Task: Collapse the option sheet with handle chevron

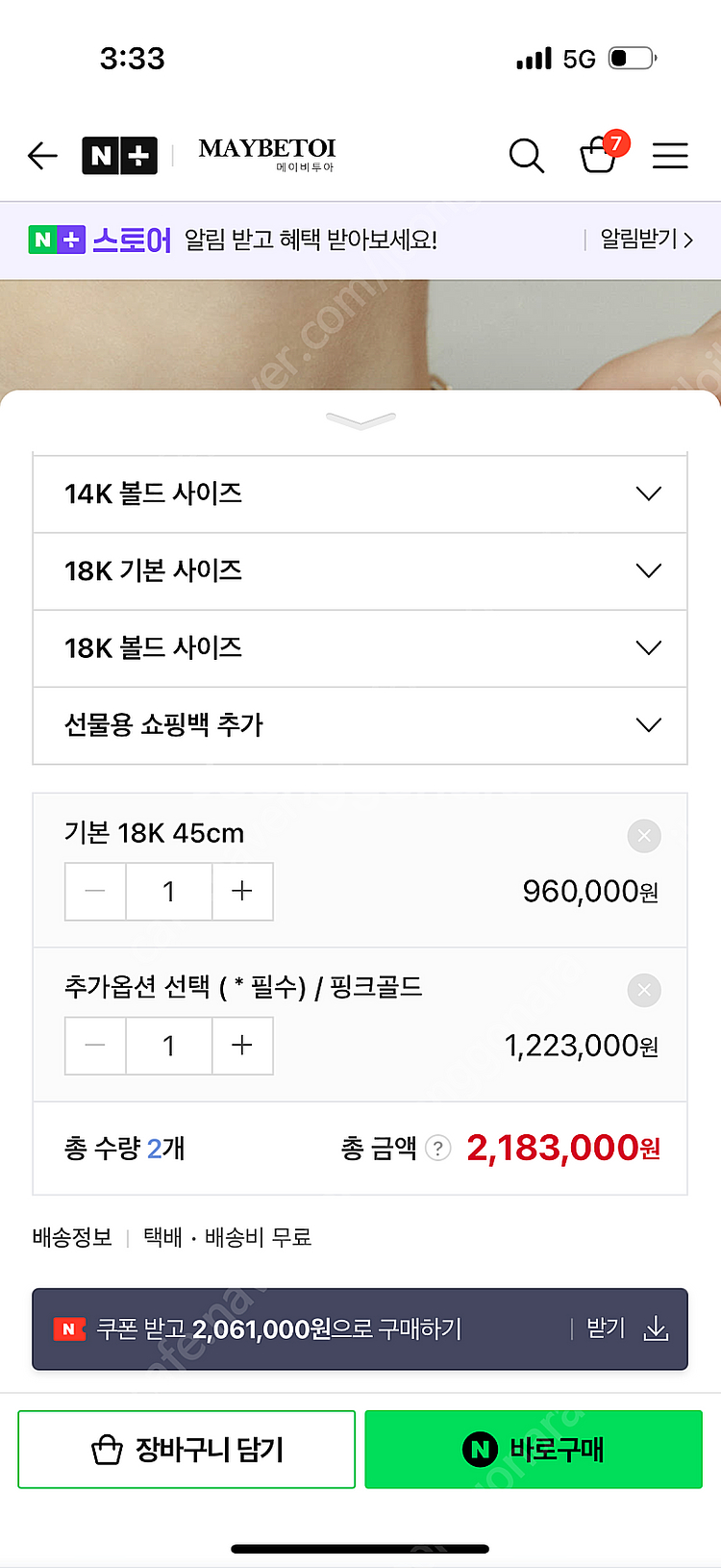Action: point(360,420)
